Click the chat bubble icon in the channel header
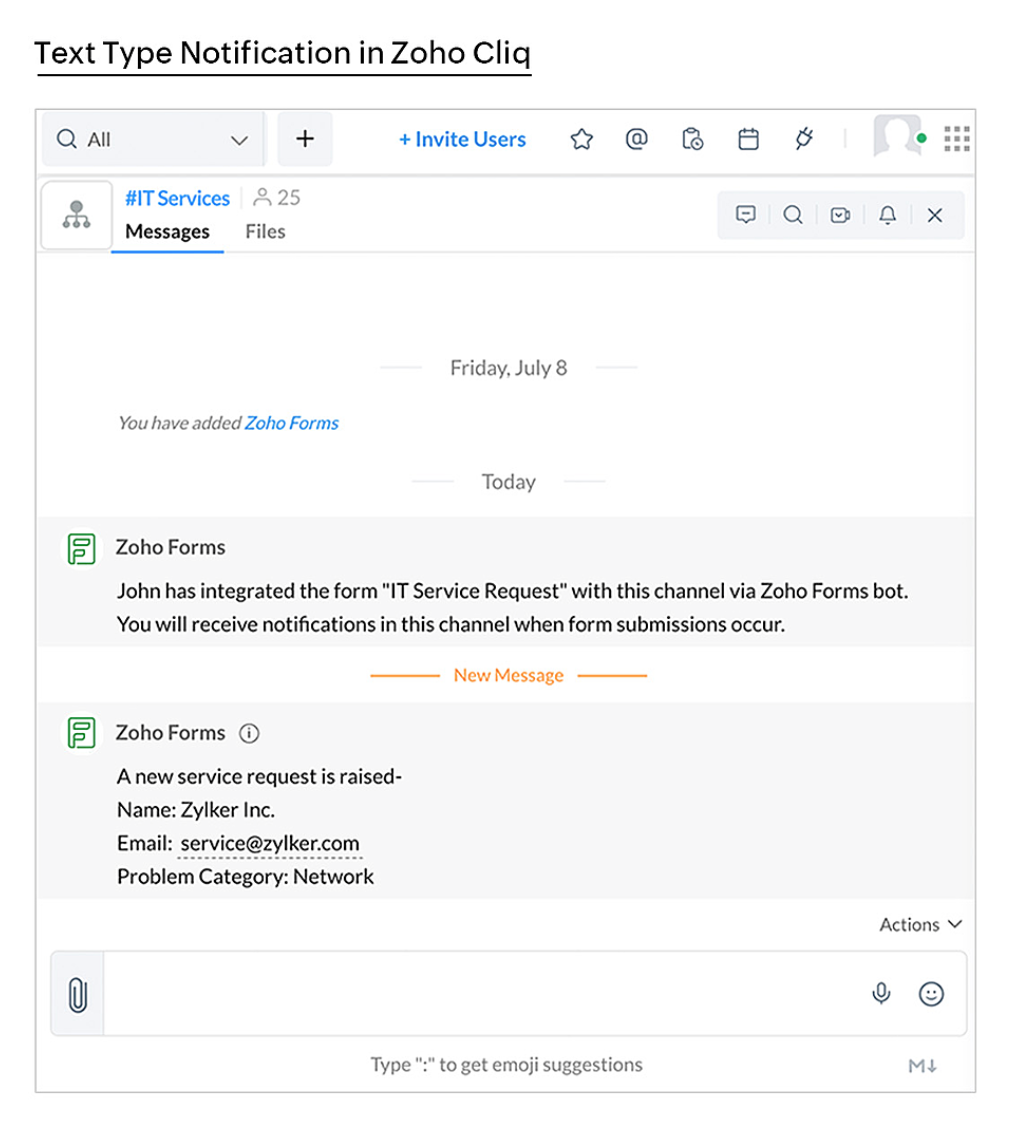 click(745, 215)
